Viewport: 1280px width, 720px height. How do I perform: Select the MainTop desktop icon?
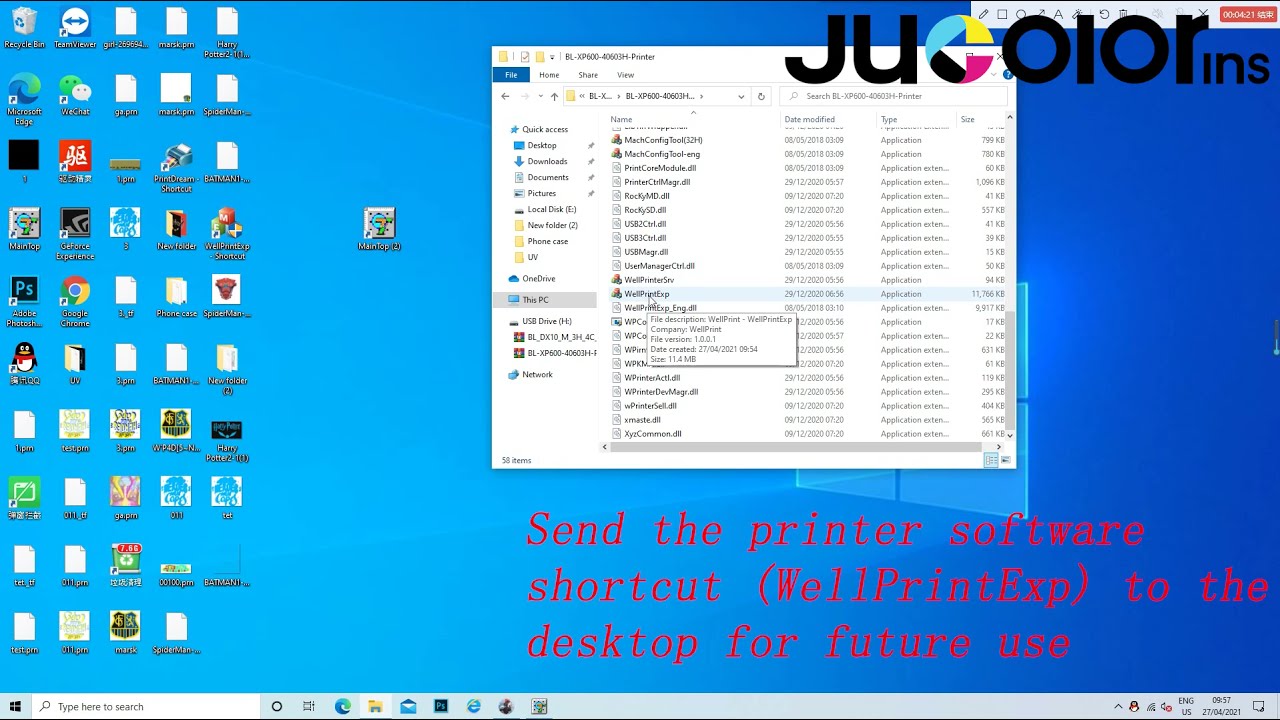point(24,230)
